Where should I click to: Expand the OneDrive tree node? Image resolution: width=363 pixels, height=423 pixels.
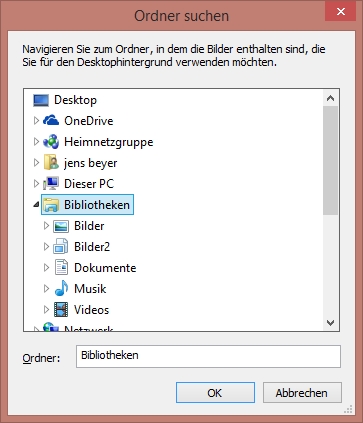36,121
